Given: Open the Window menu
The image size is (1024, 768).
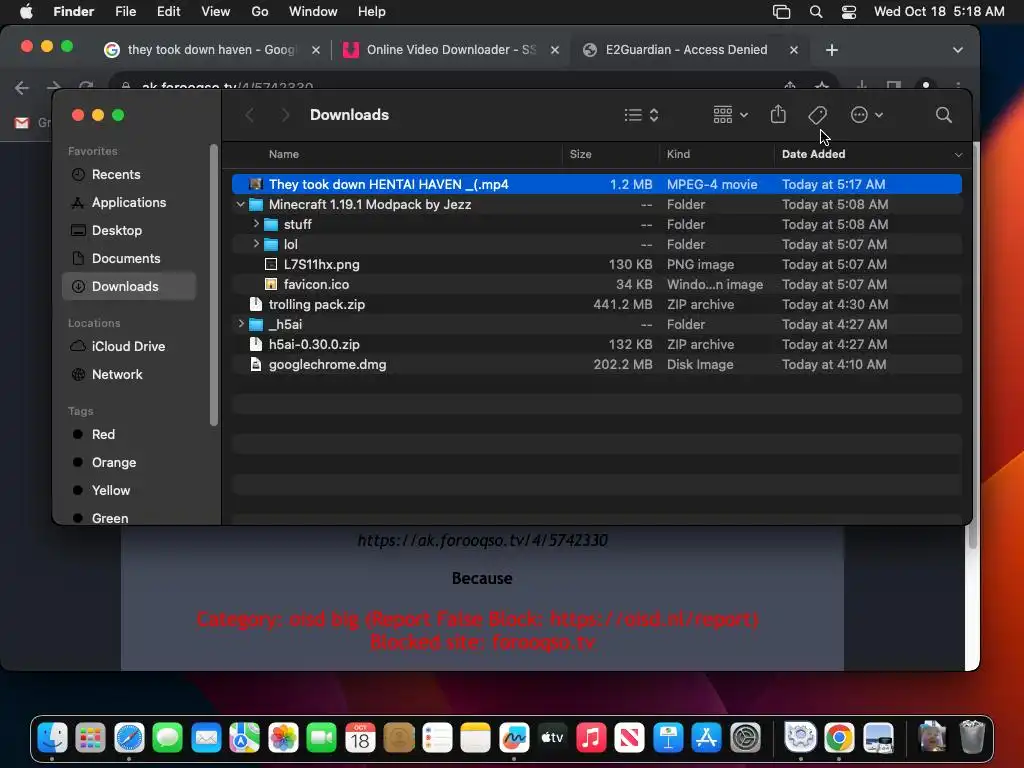Looking at the screenshot, I should tap(313, 12).
